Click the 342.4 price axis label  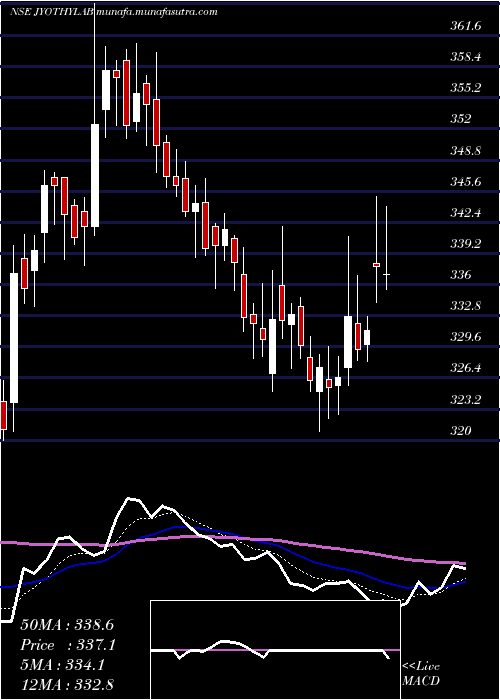click(466, 212)
